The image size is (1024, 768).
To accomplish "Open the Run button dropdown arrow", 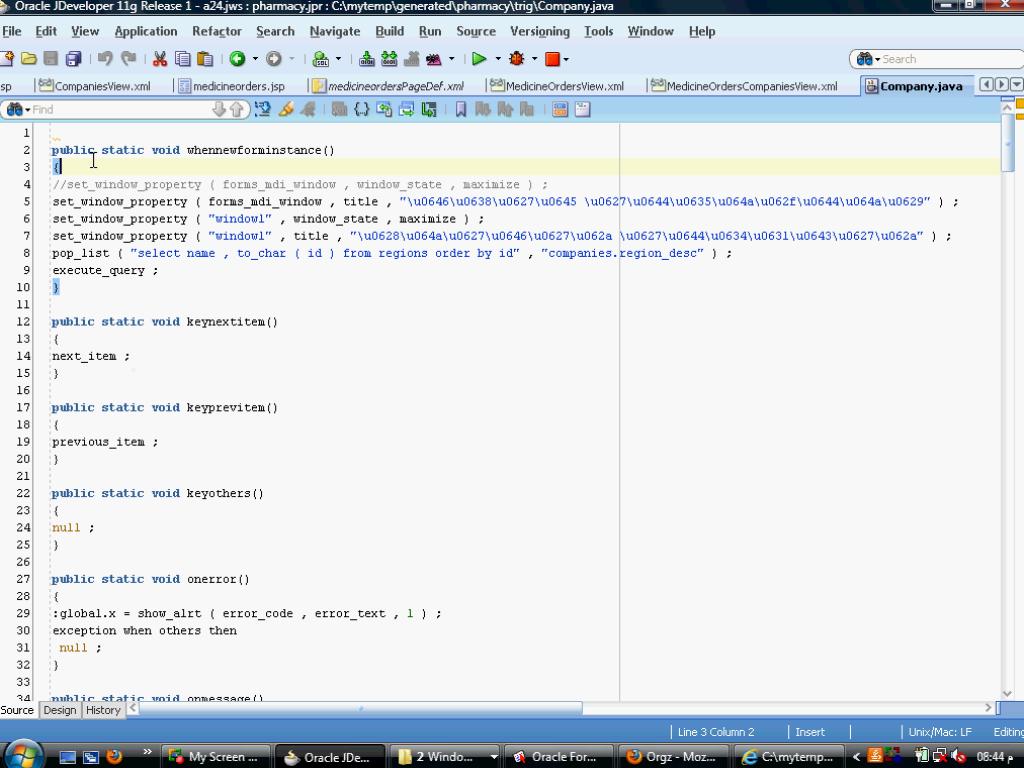I will click(x=497, y=59).
